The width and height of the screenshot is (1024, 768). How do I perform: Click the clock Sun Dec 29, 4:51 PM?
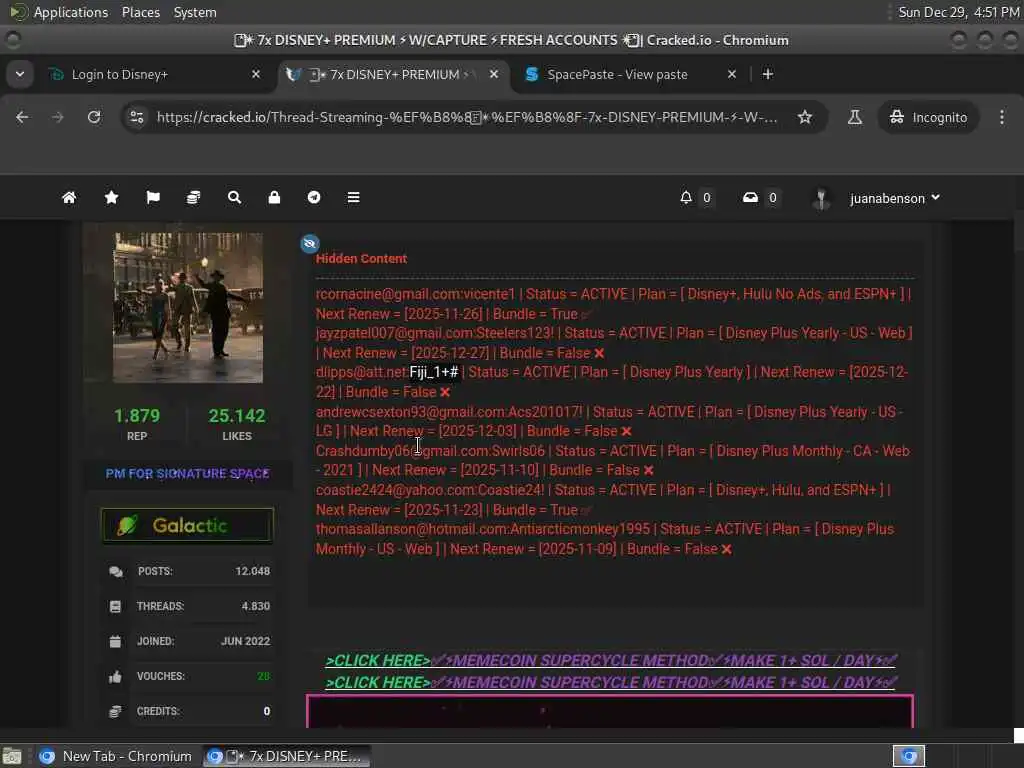[x=958, y=12]
